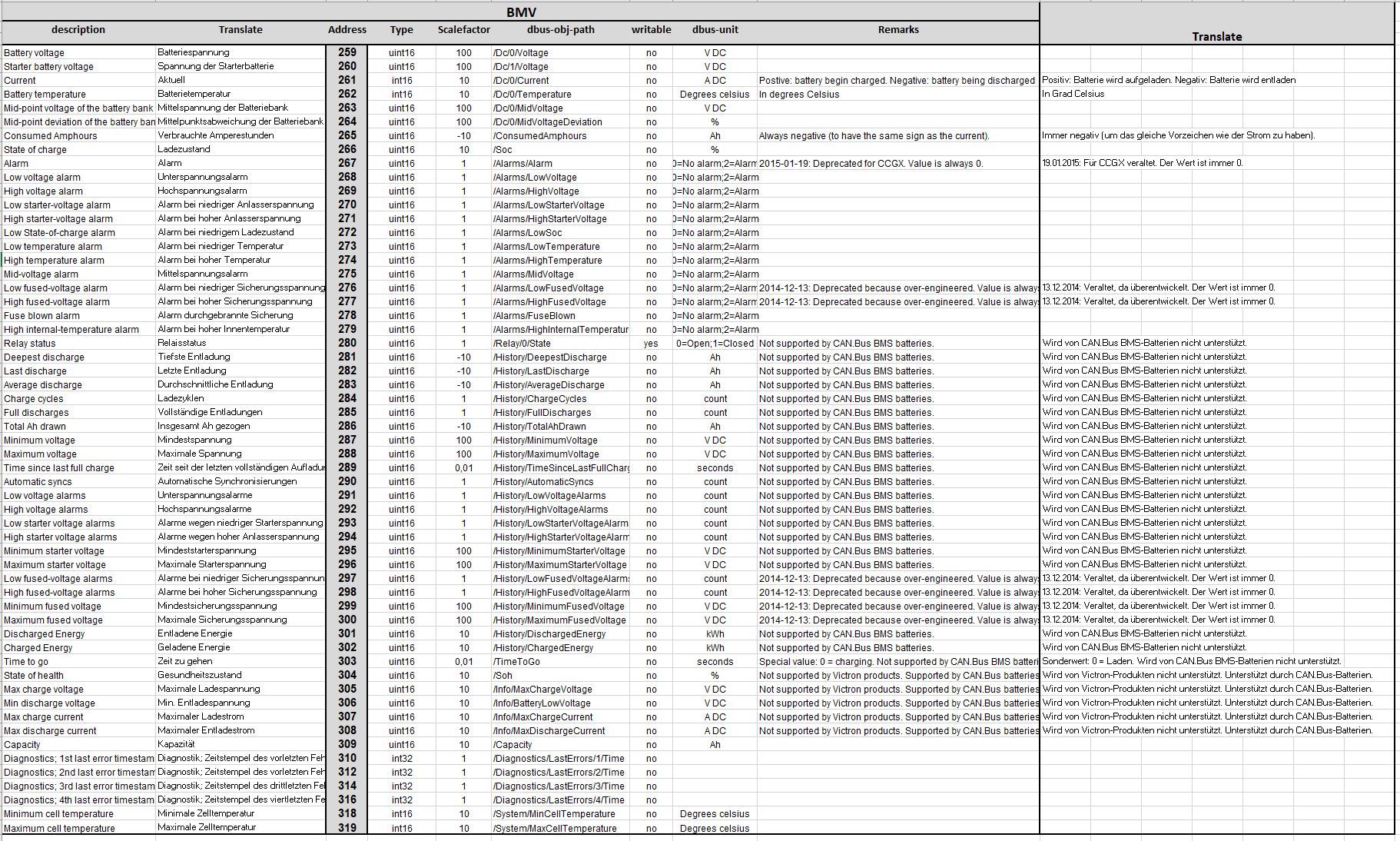
Task: Select the 'State of charge' cell
Action: [x=78, y=150]
